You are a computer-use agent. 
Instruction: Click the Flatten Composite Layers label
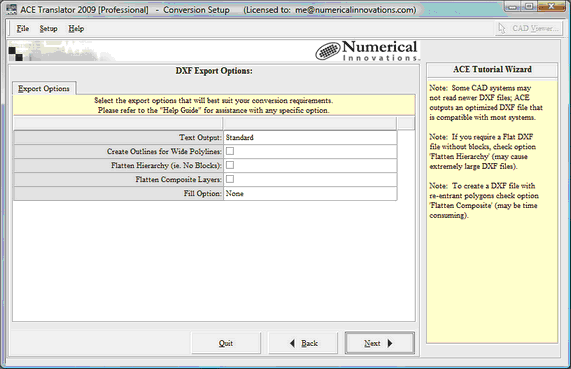(x=178, y=179)
